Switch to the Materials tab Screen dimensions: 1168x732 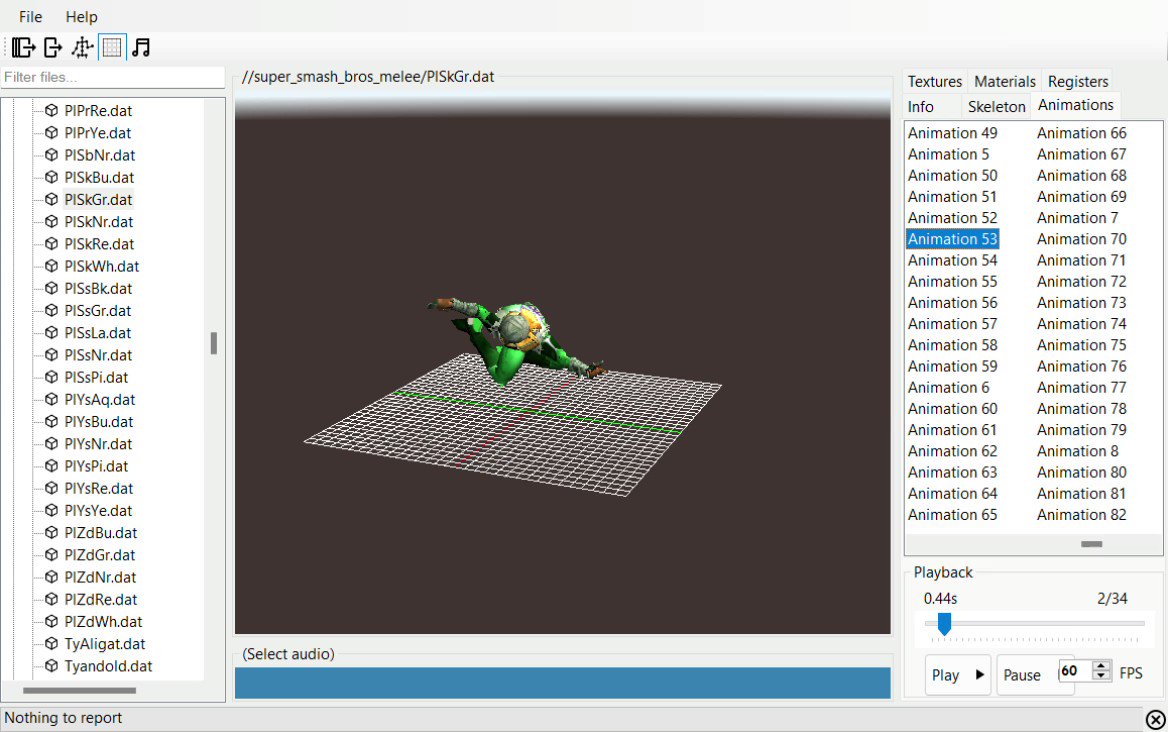click(1005, 81)
